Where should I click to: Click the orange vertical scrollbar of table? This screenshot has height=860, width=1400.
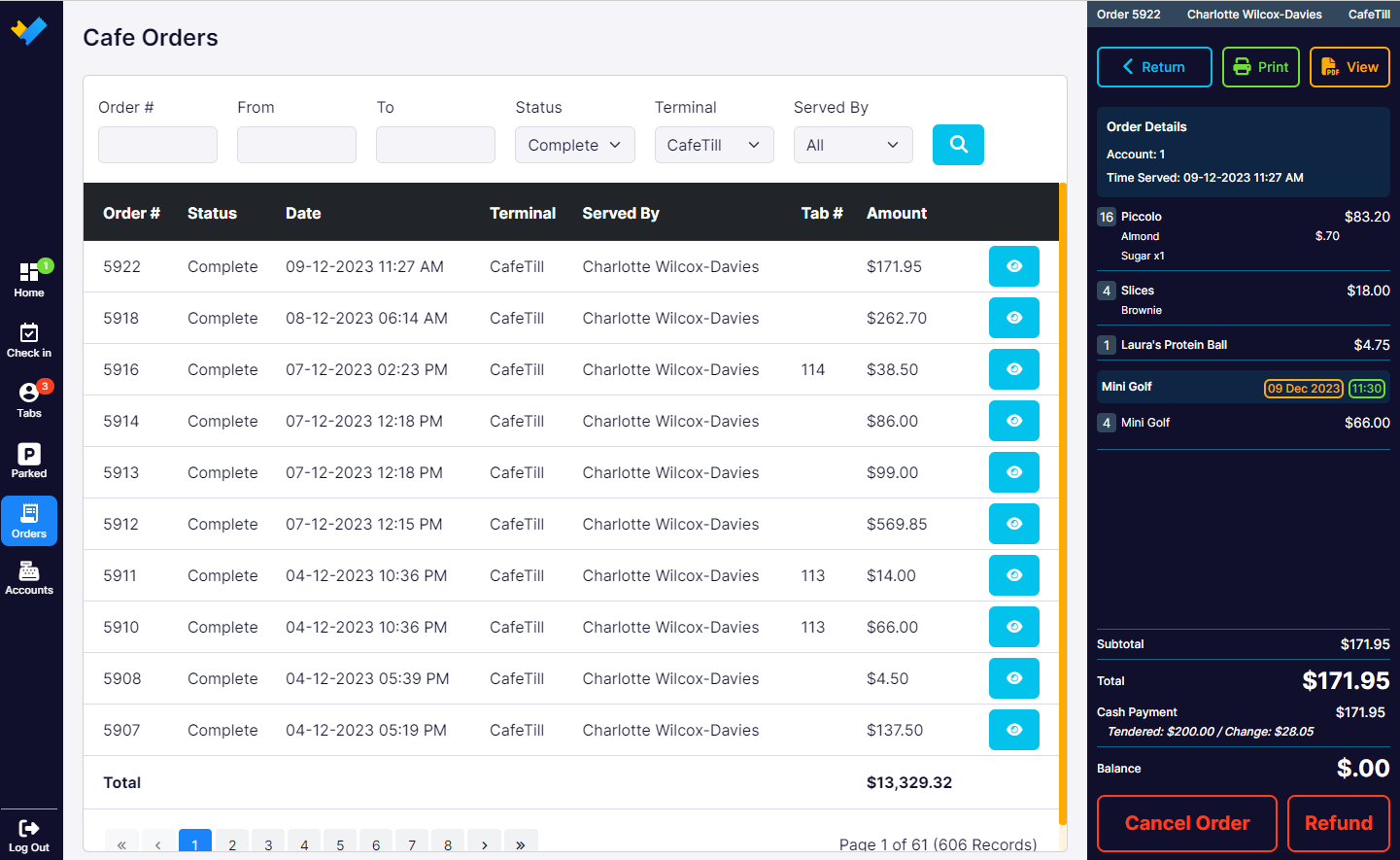coord(1063,503)
